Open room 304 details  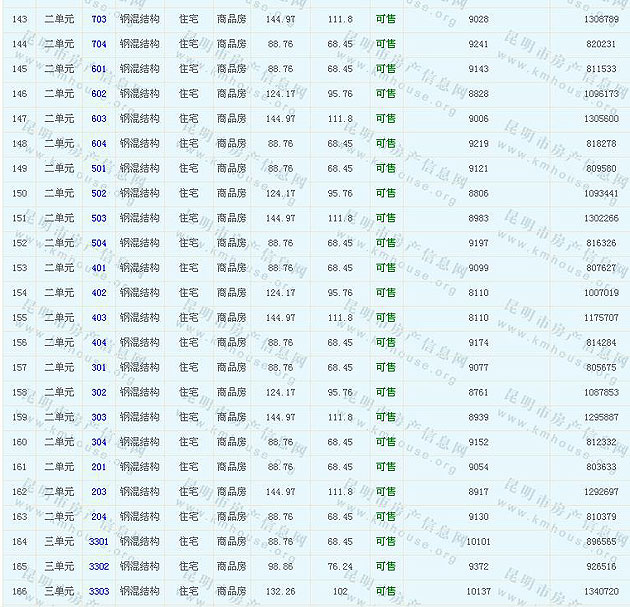(x=98, y=442)
